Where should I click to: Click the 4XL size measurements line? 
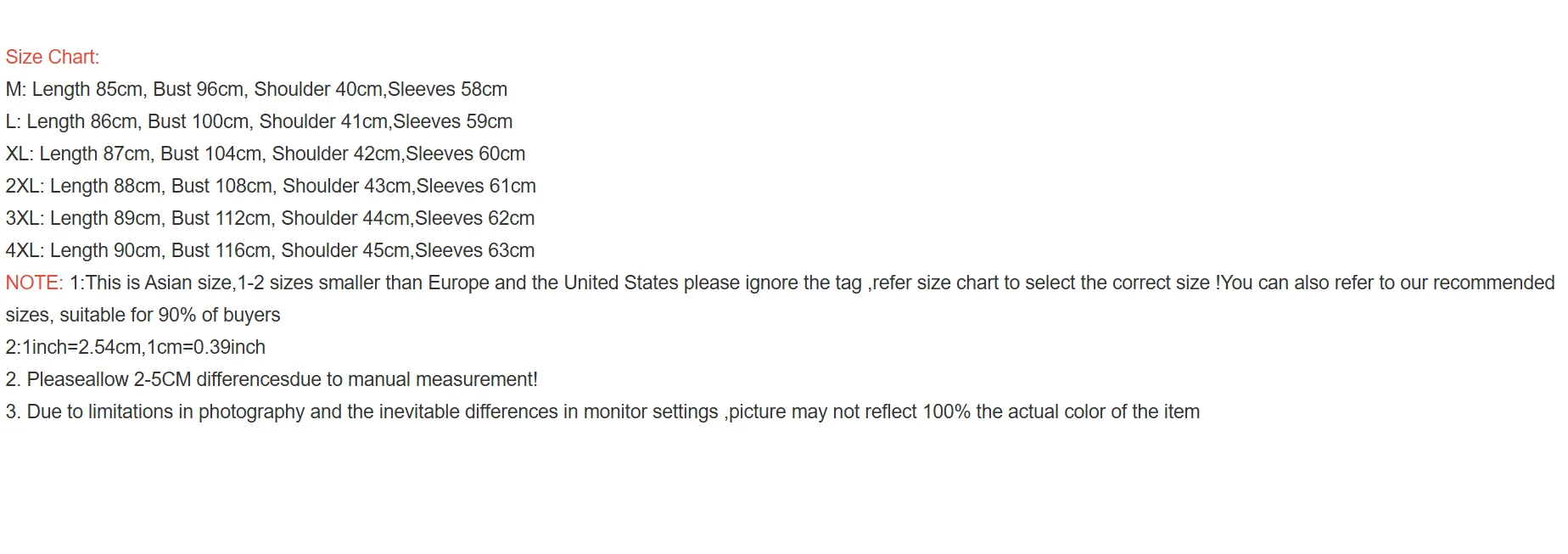(270, 250)
